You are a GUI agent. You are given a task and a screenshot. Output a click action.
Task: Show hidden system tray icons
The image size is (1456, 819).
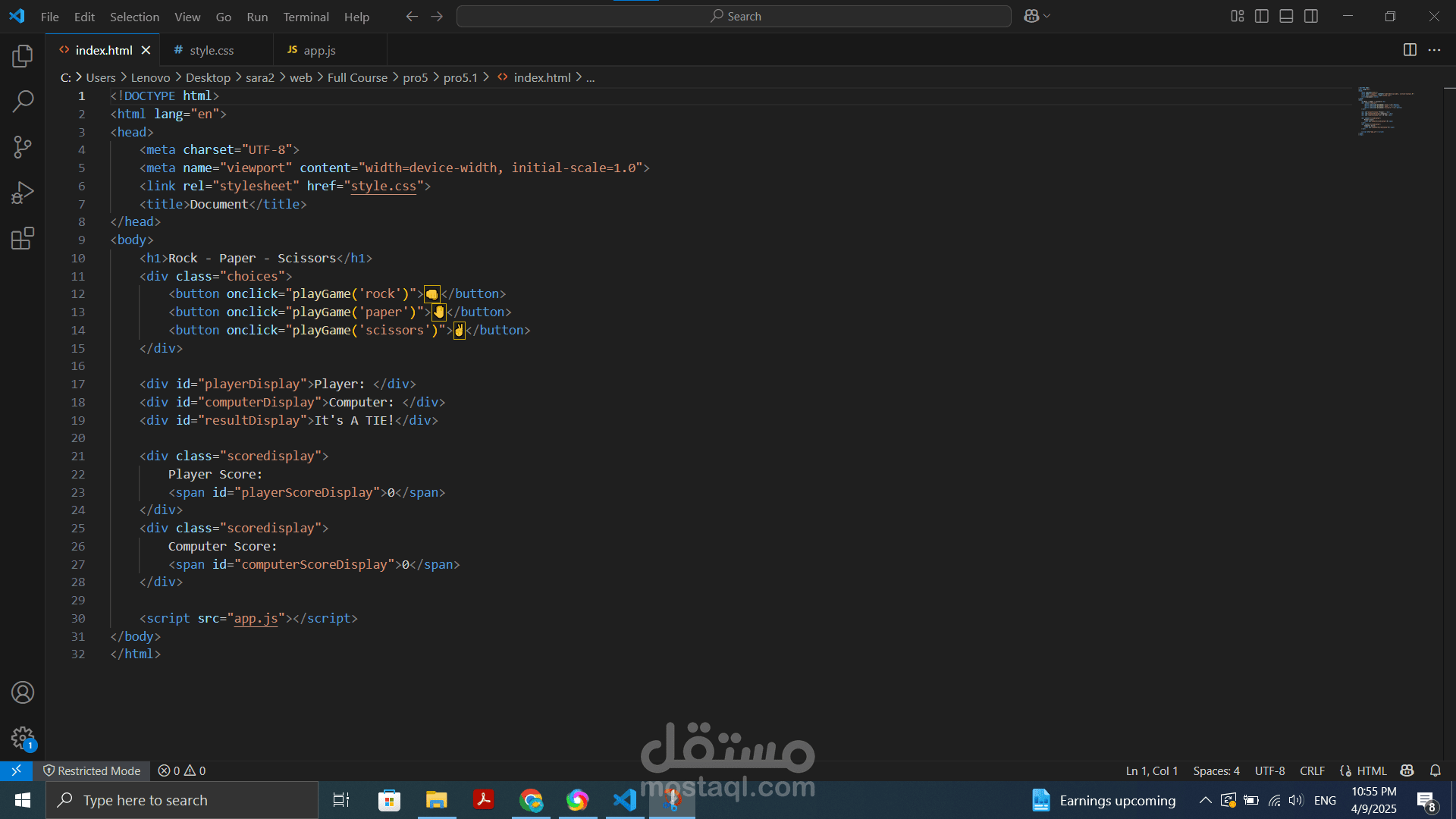1205,800
